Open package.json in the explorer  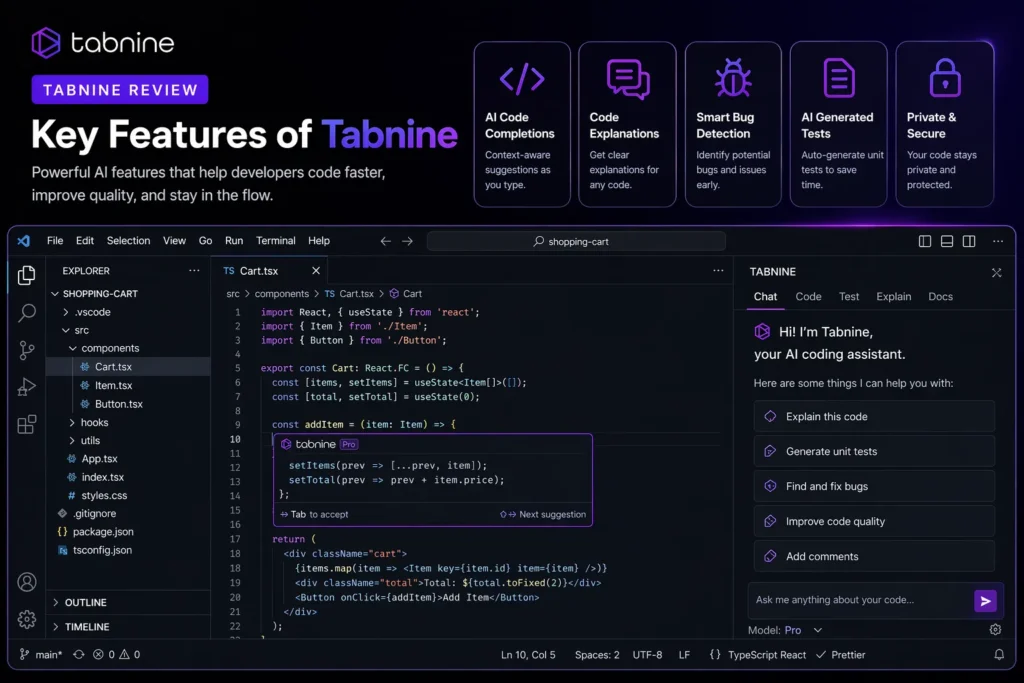[x=128, y=532]
